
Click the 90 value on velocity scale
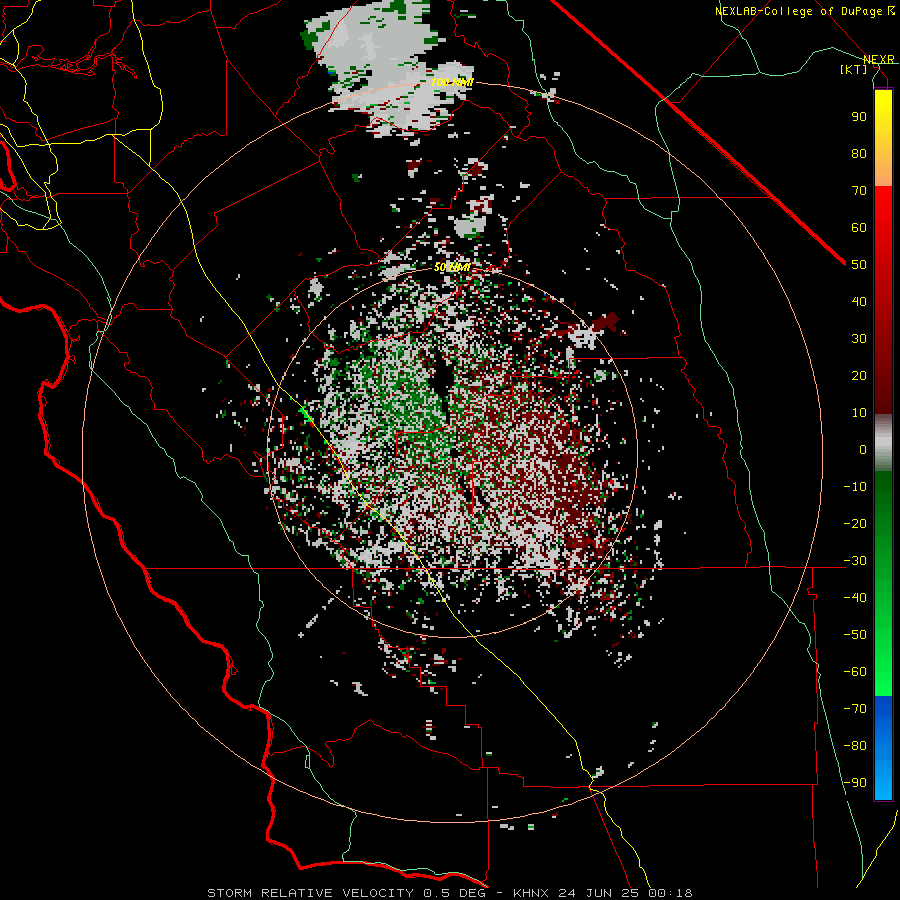[859, 117]
